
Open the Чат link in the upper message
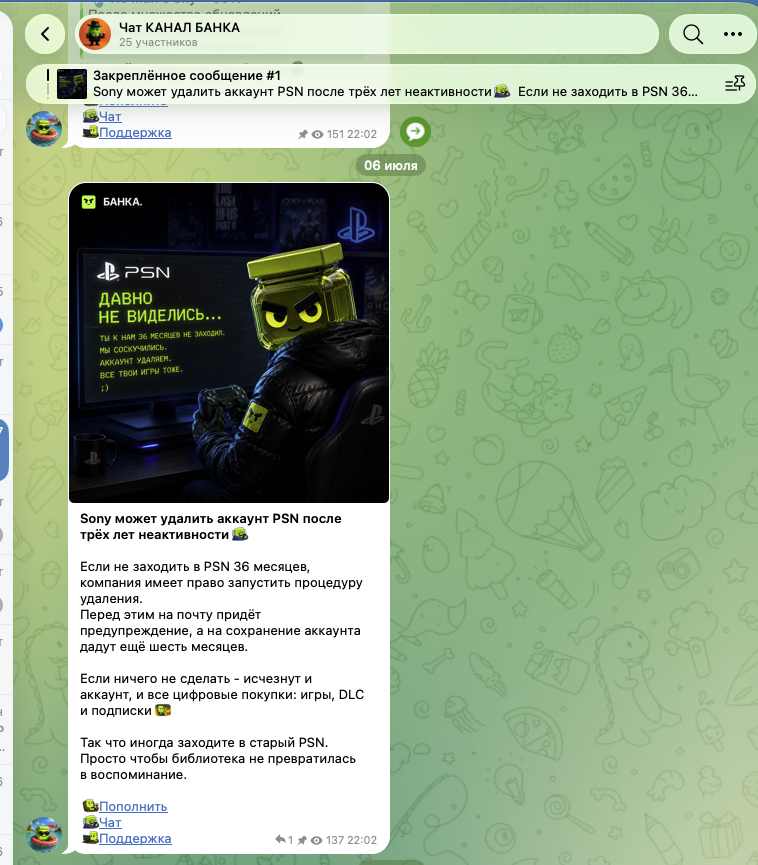tap(110, 116)
